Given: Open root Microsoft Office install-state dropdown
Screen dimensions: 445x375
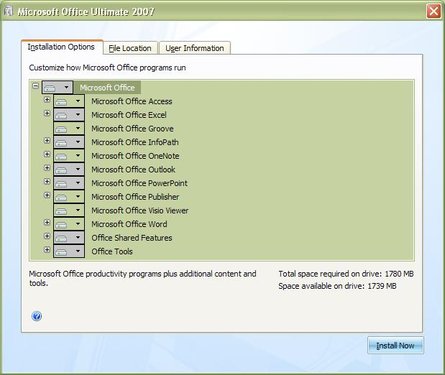Looking at the screenshot, I should (57, 87).
